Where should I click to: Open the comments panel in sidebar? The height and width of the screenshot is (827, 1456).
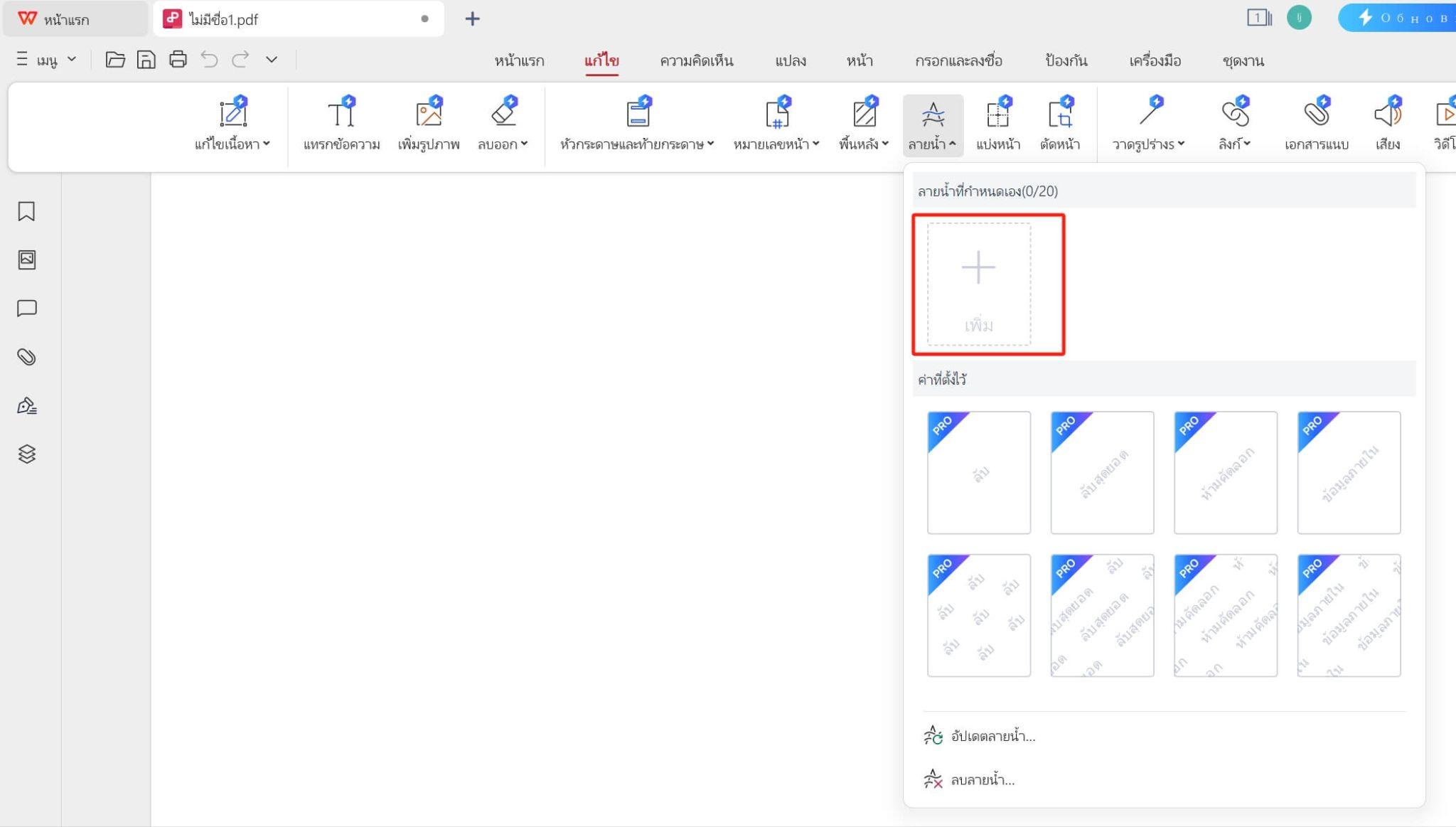26,308
